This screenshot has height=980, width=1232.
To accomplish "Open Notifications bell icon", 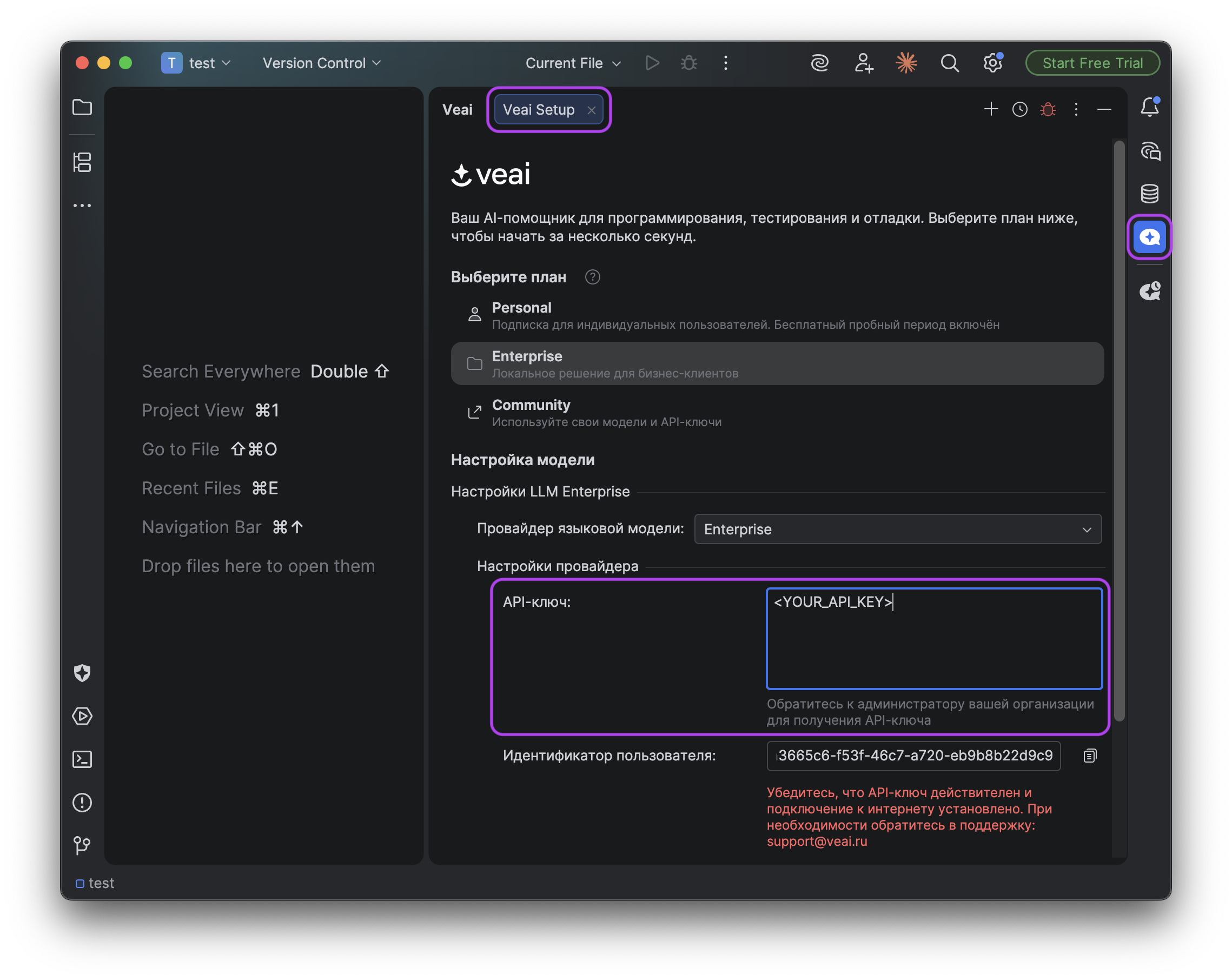I will click(x=1150, y=107).
